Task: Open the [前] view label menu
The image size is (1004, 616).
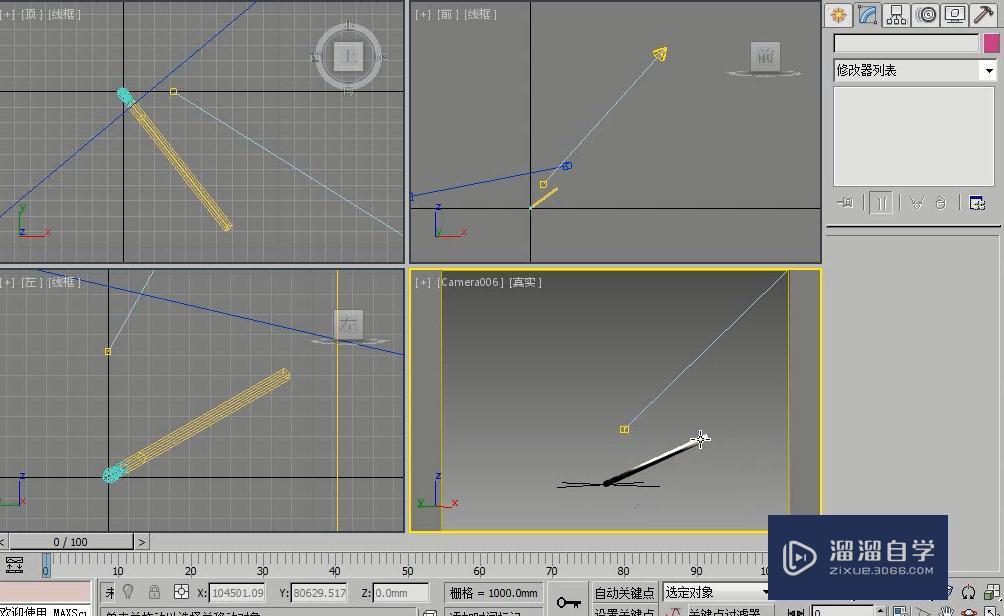Action: 446,14
